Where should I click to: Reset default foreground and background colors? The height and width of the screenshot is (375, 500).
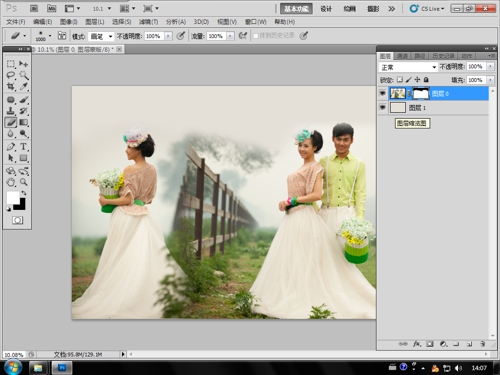tap(8, 209)
